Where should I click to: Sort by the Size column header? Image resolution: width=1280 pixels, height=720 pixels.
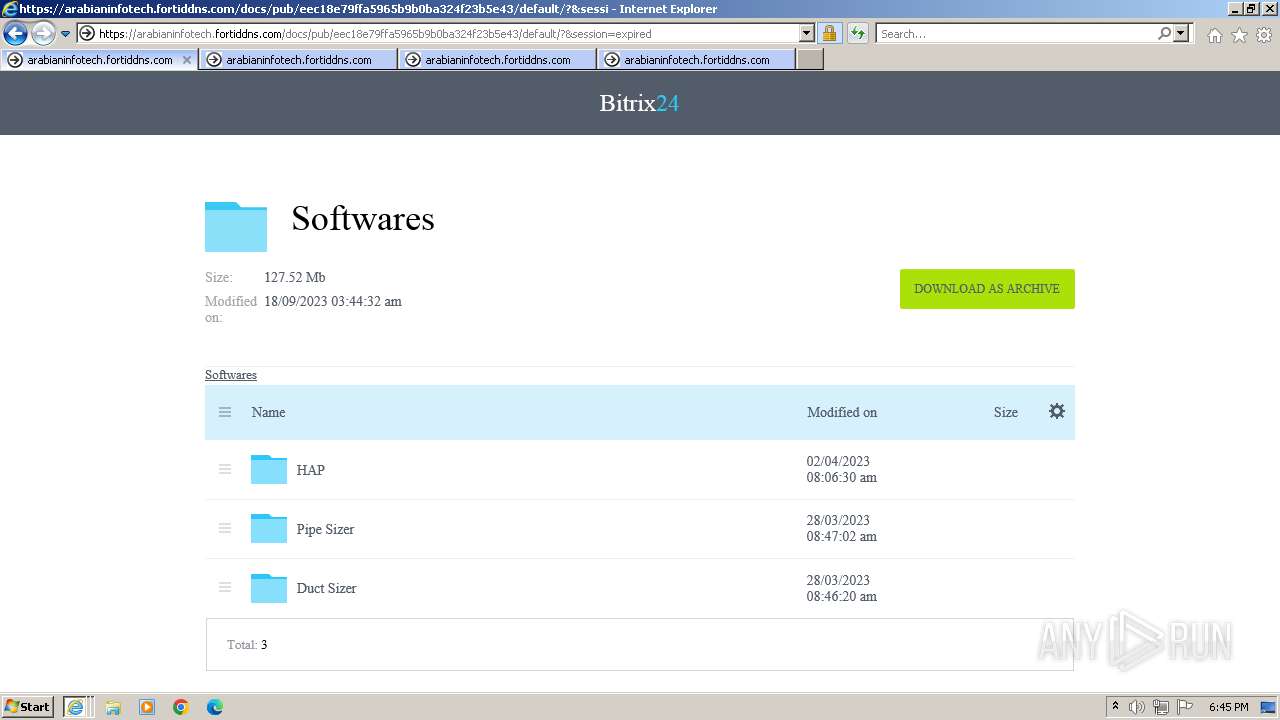coord(1006,412)
